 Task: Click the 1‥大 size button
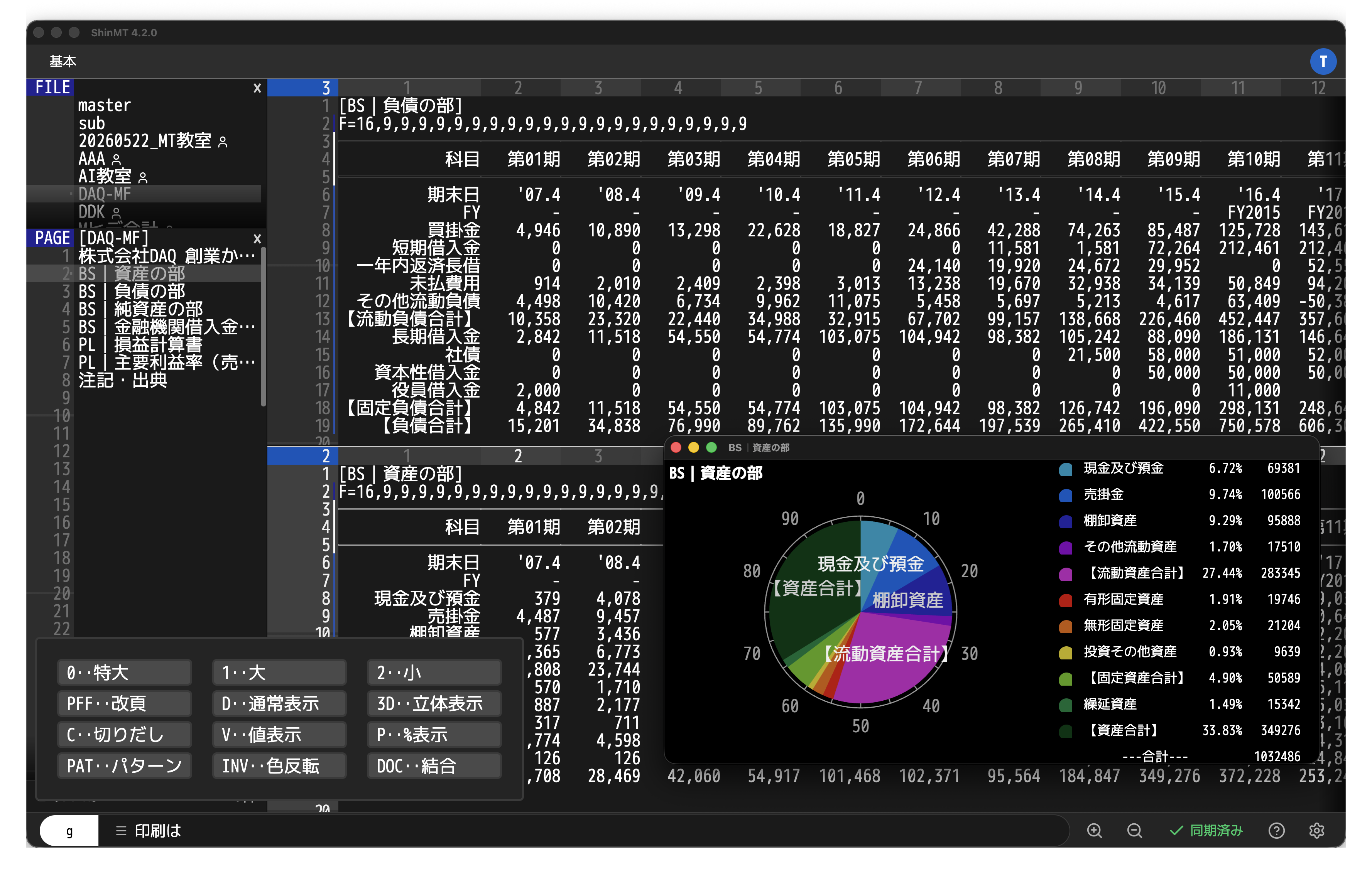point(280,673)
